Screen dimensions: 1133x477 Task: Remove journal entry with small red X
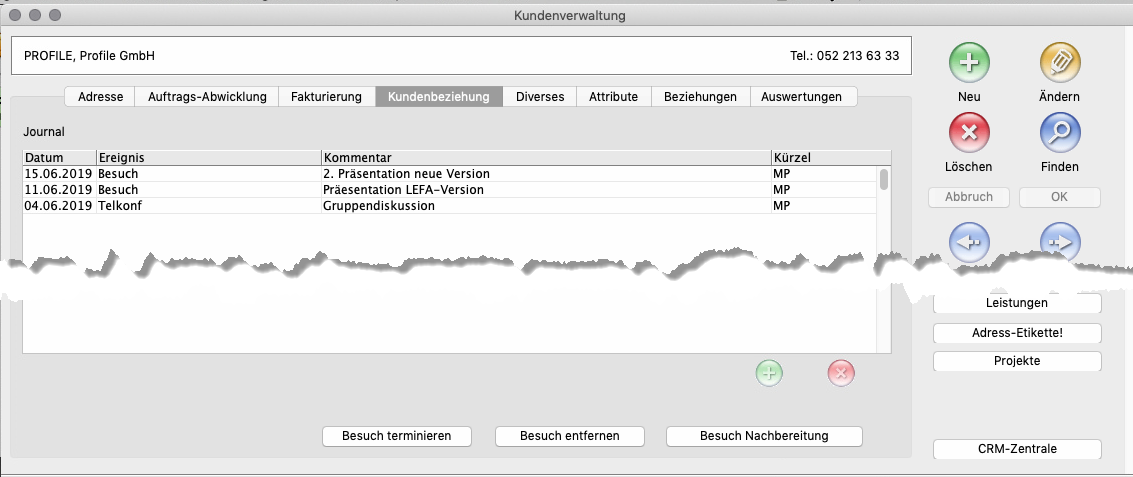(x=841, y=374)
